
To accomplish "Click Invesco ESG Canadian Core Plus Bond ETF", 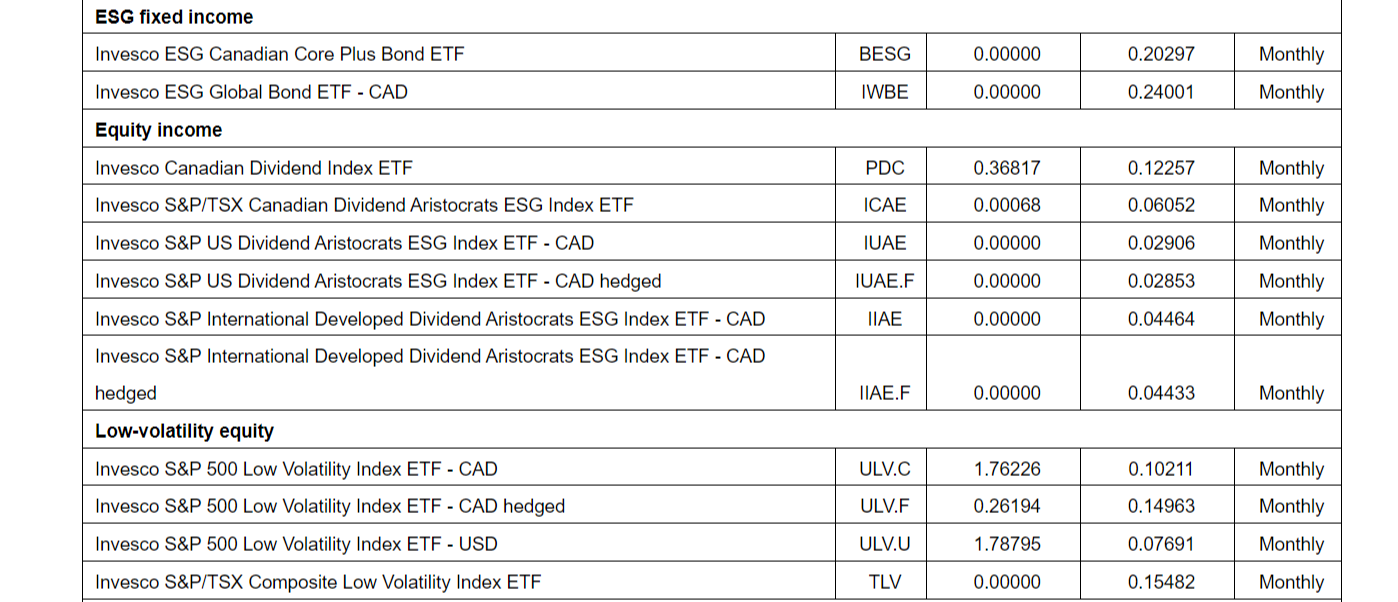I will pyautogui.click(x=280, y=54).
